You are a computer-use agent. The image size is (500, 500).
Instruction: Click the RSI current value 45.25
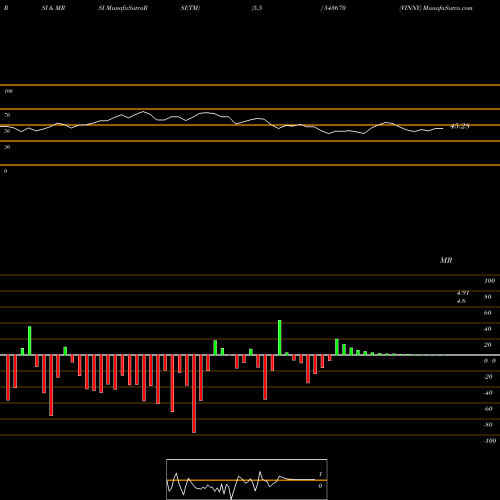[460, 126]
